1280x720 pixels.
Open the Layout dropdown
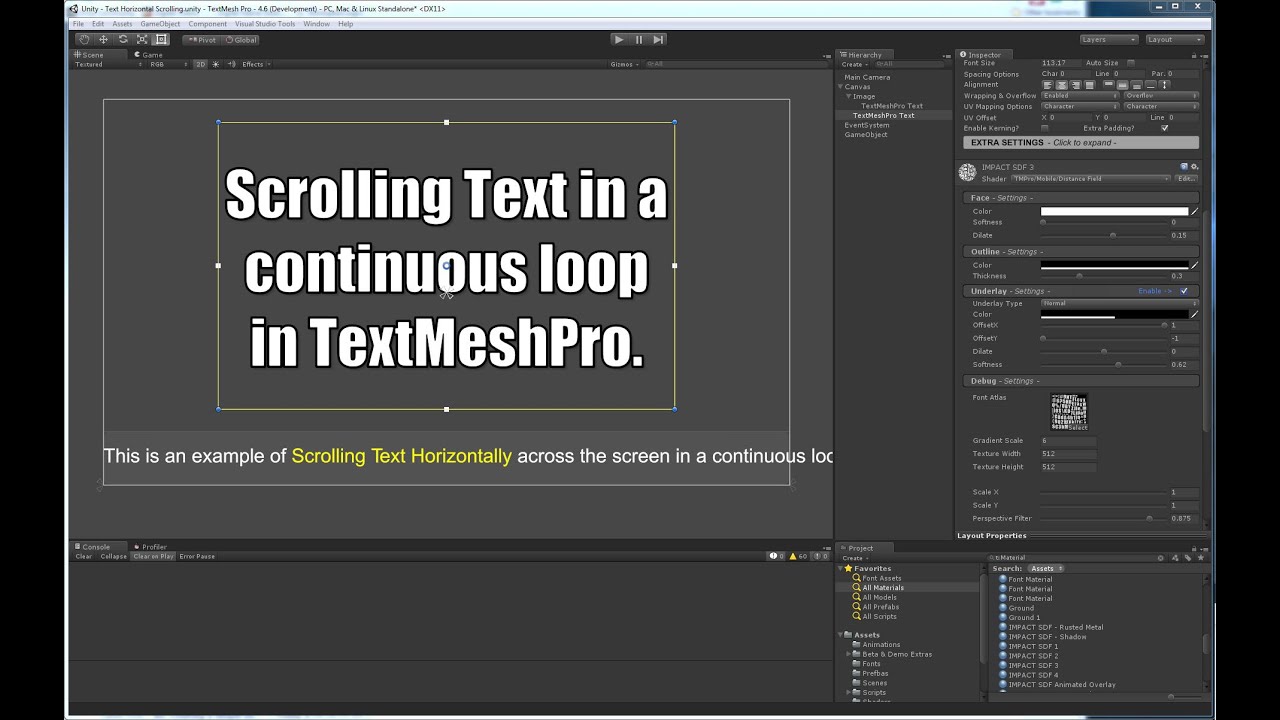[x=1174, y=39]
